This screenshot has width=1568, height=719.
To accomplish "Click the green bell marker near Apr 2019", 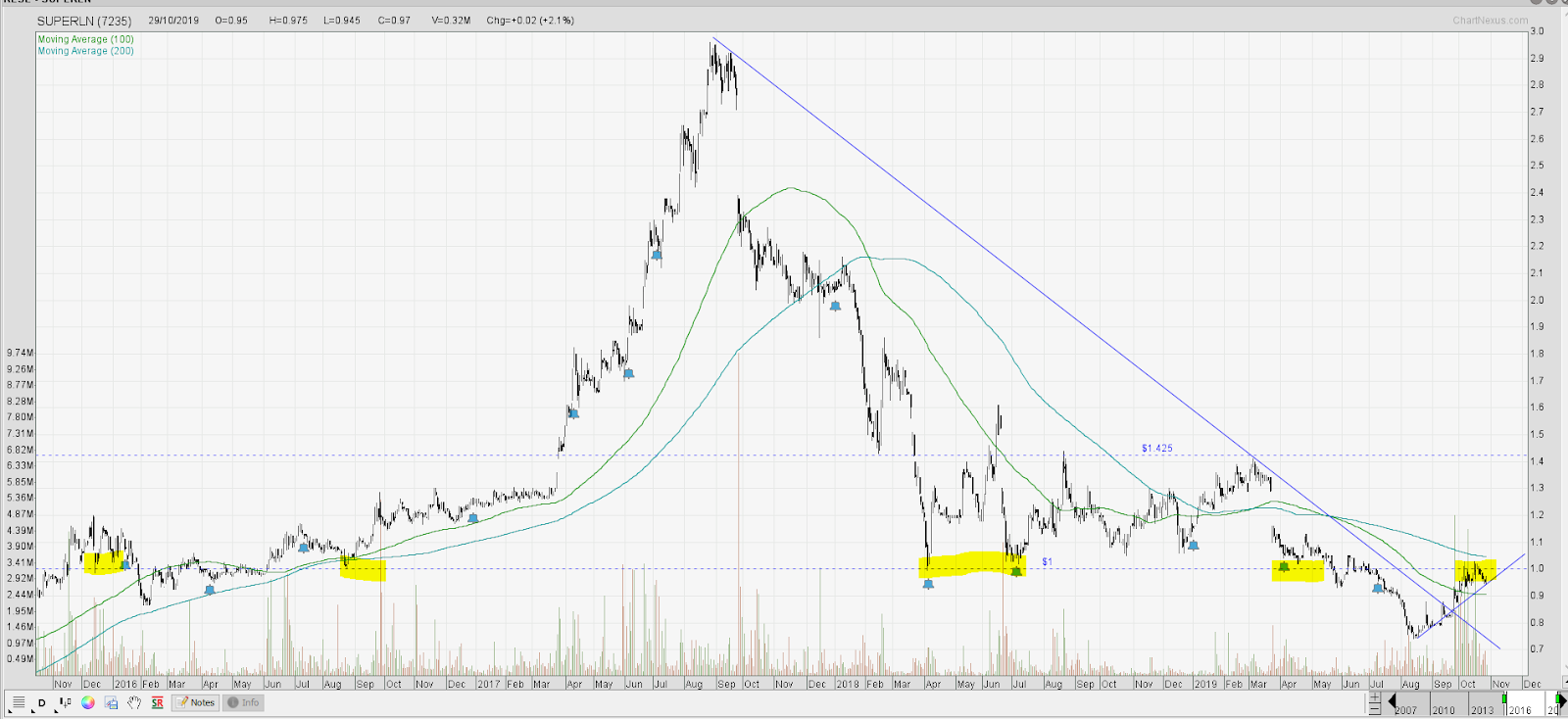I will [1284, 567].
